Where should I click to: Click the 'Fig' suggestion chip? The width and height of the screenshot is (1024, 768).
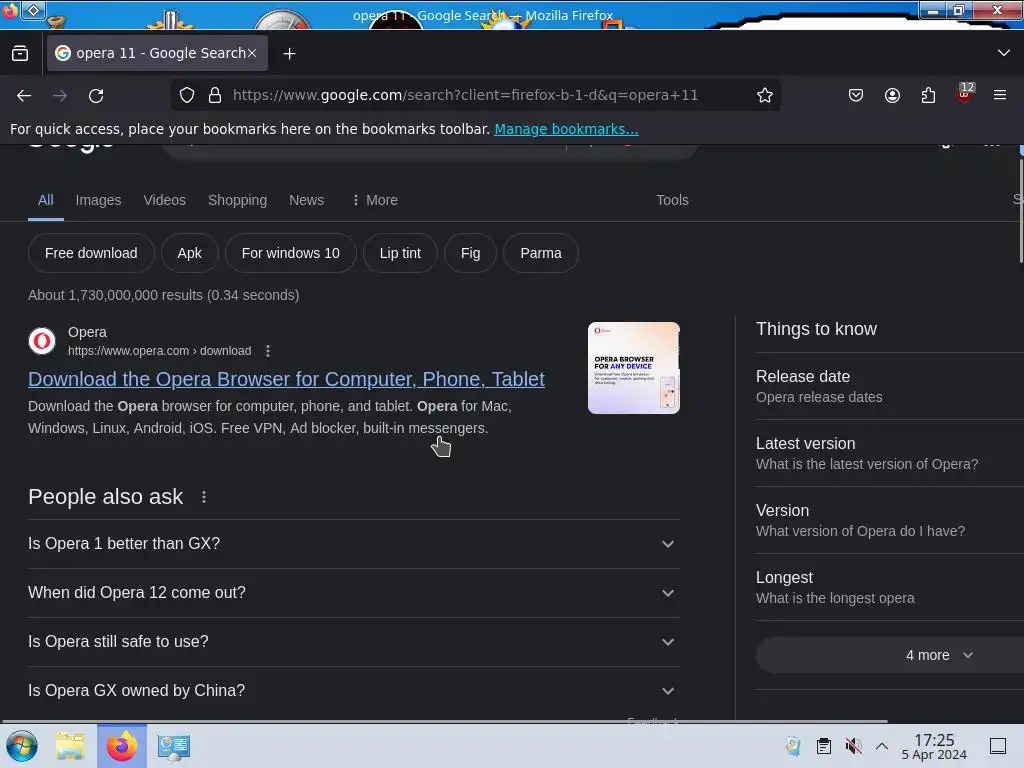pyautogui.click(x=470, y=253)
